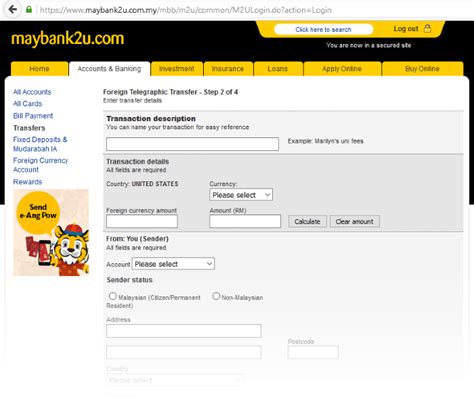Open Fixed Deposits & Mudarabah IA link
Viewport: 474px width, 402px height.
[40, 144]
